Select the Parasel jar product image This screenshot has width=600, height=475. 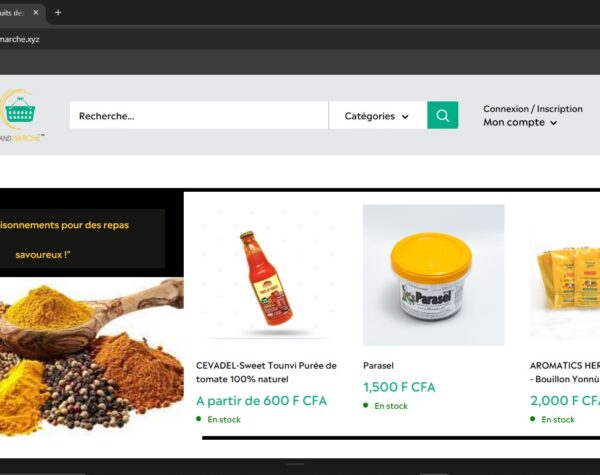[x=434, y=275]
